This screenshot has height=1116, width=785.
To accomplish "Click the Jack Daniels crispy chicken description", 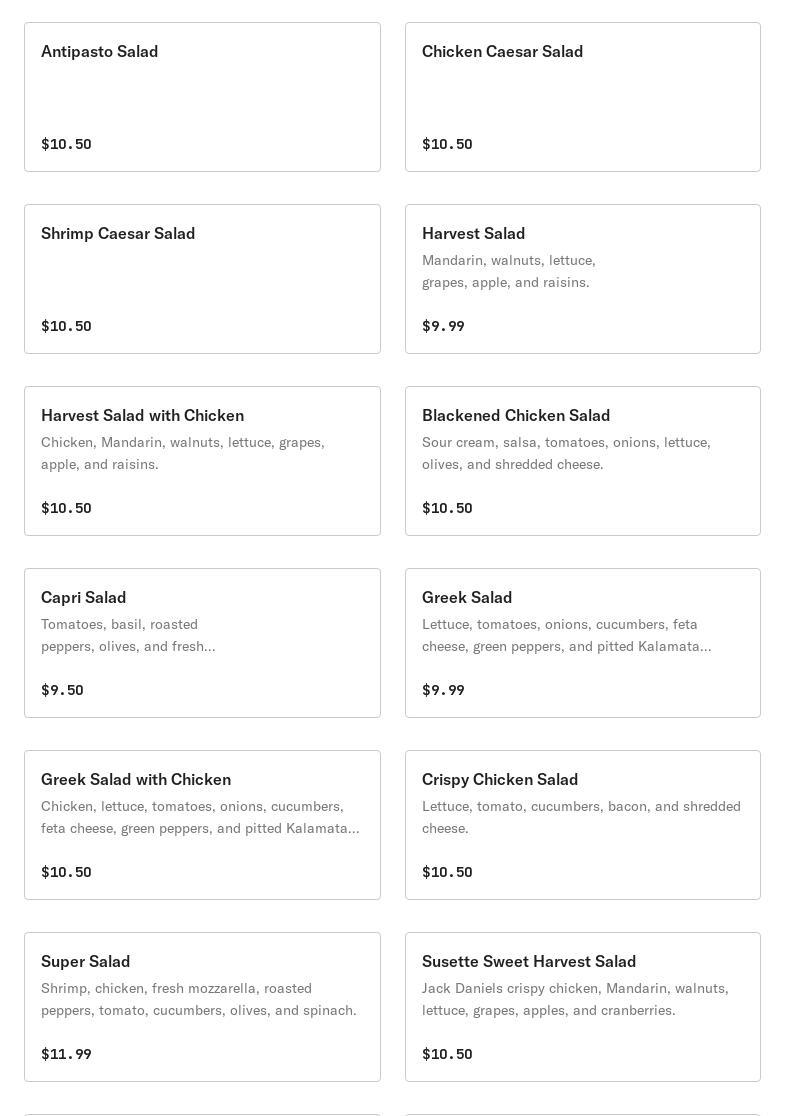I will pyautogui.click(x=575, y=999).
